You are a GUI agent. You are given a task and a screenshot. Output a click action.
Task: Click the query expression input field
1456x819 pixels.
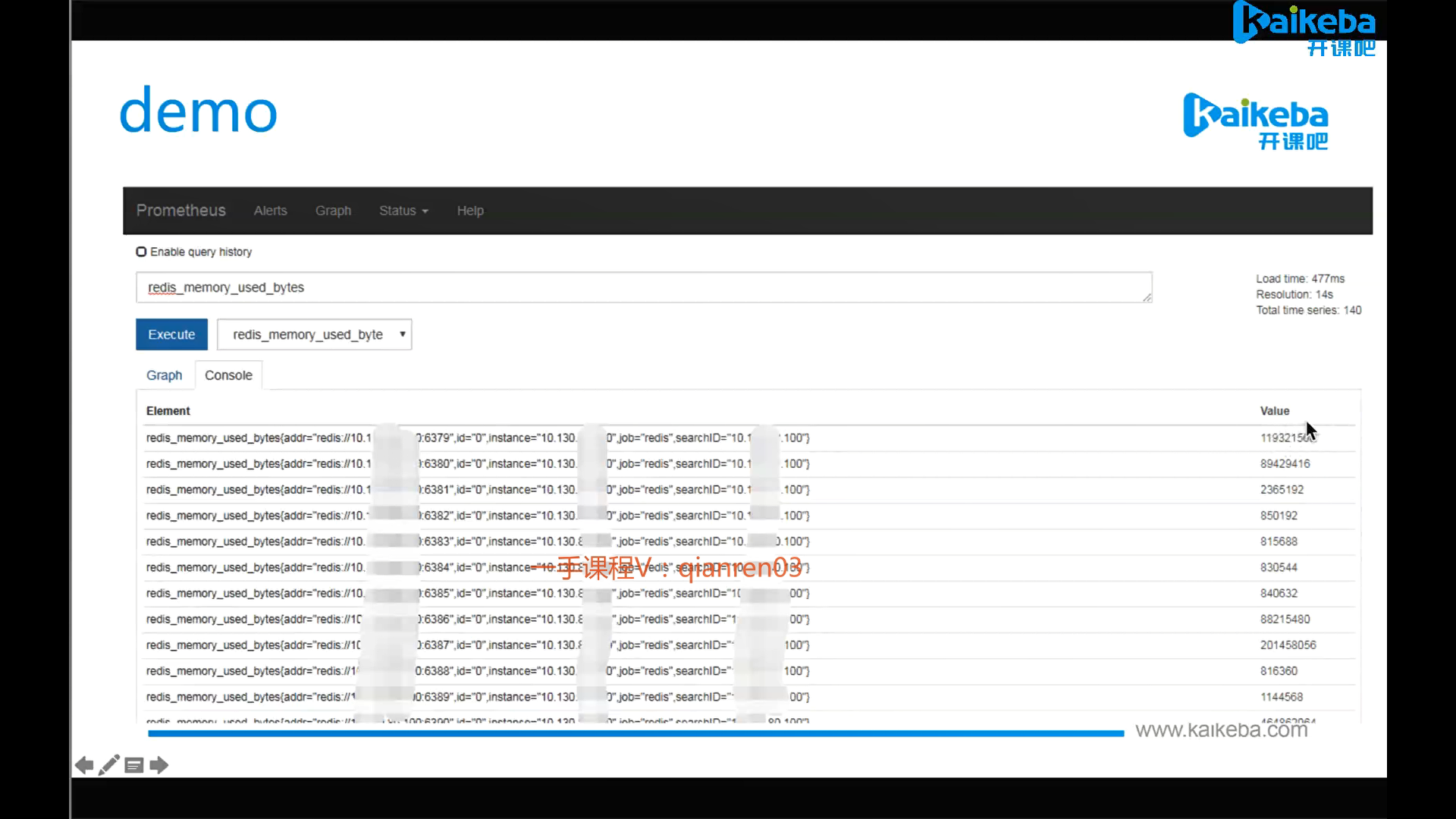pyautogui.click(x=643, y=287)
